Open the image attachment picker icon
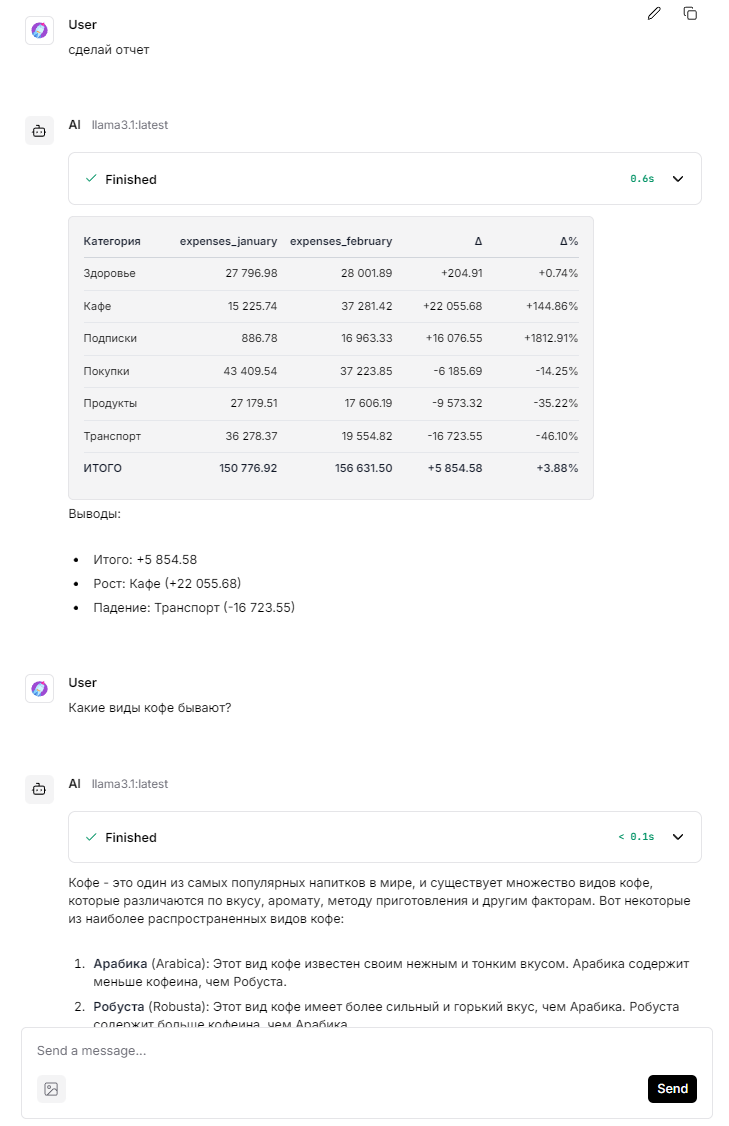The height and width of the screenshot is (1126, 729). pos(51,1089)
